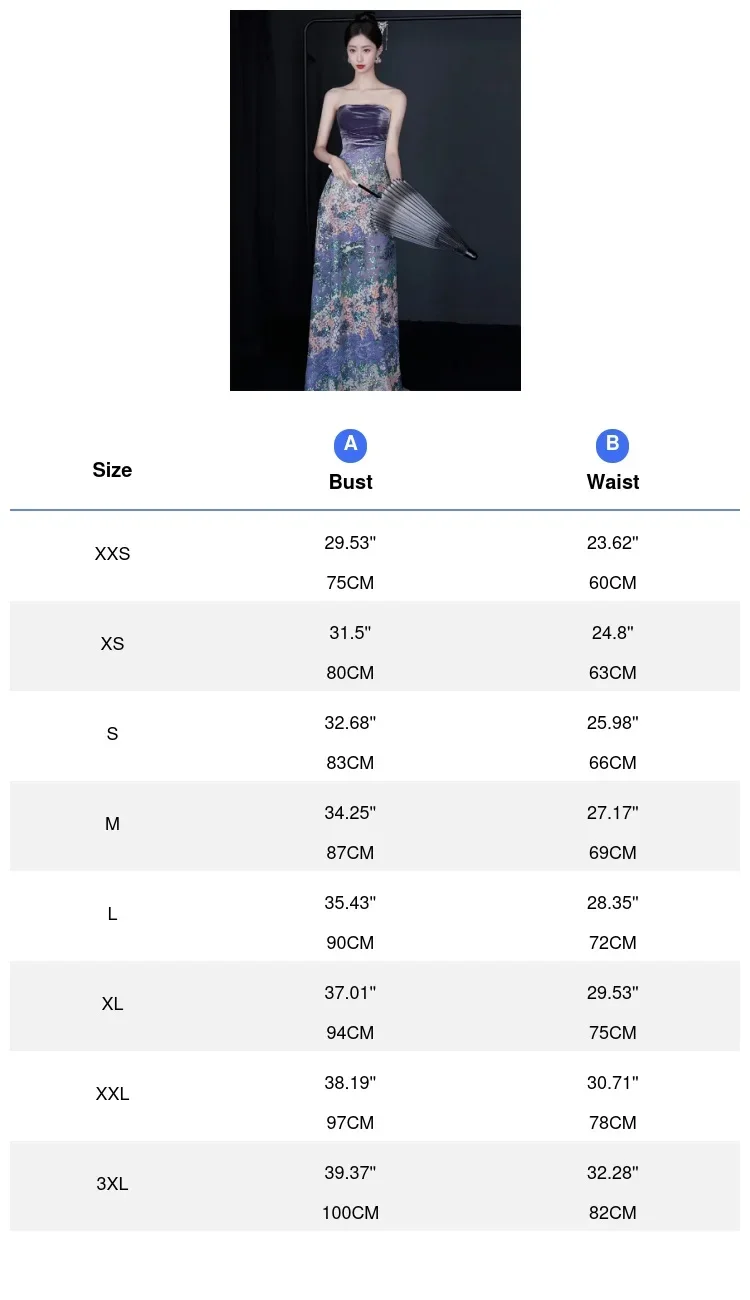Select the XL size row label
This screenshot has height=1300, width=750.
(x=112, y=1004)
